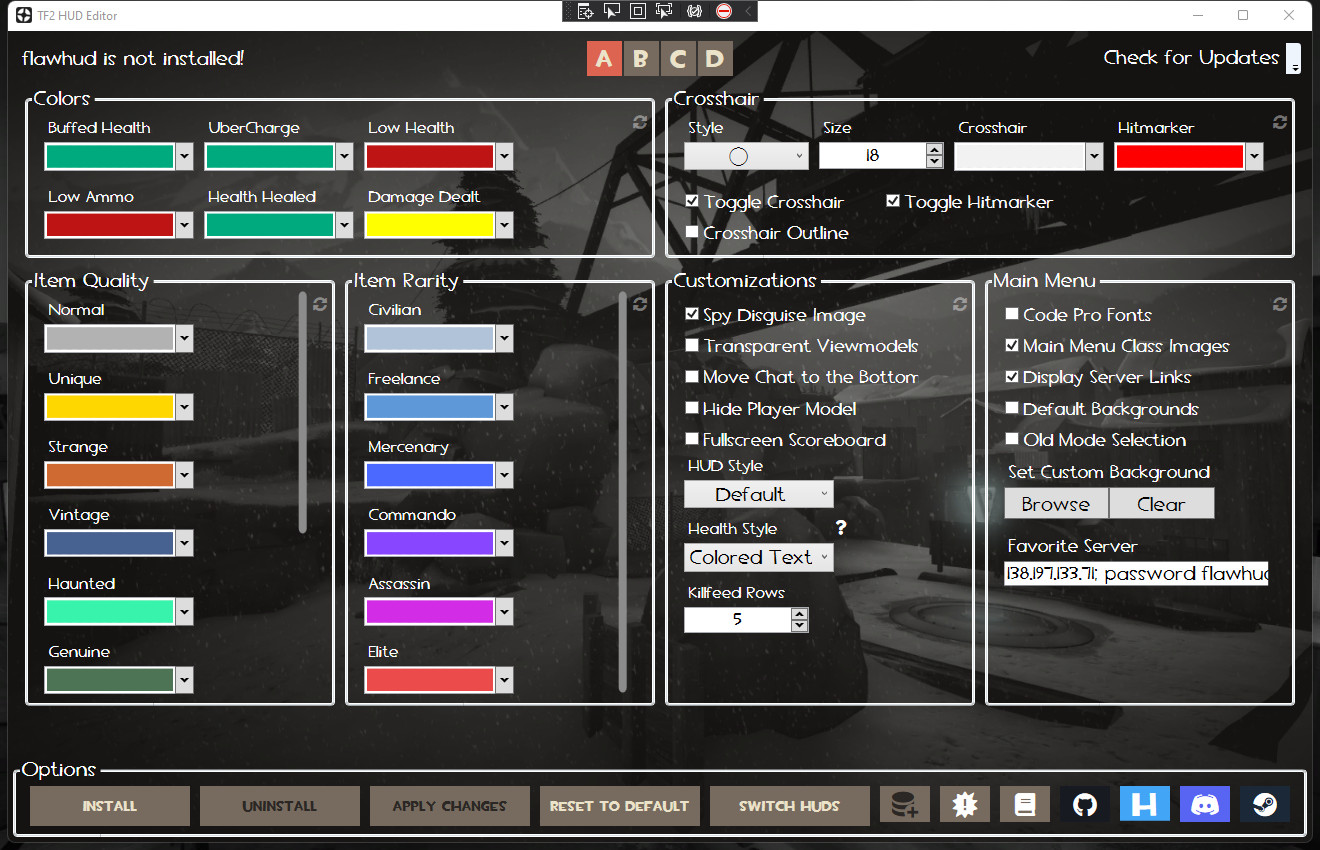Click the add database icon in Options
The image size is (1320, 850).
coord(904,803)
